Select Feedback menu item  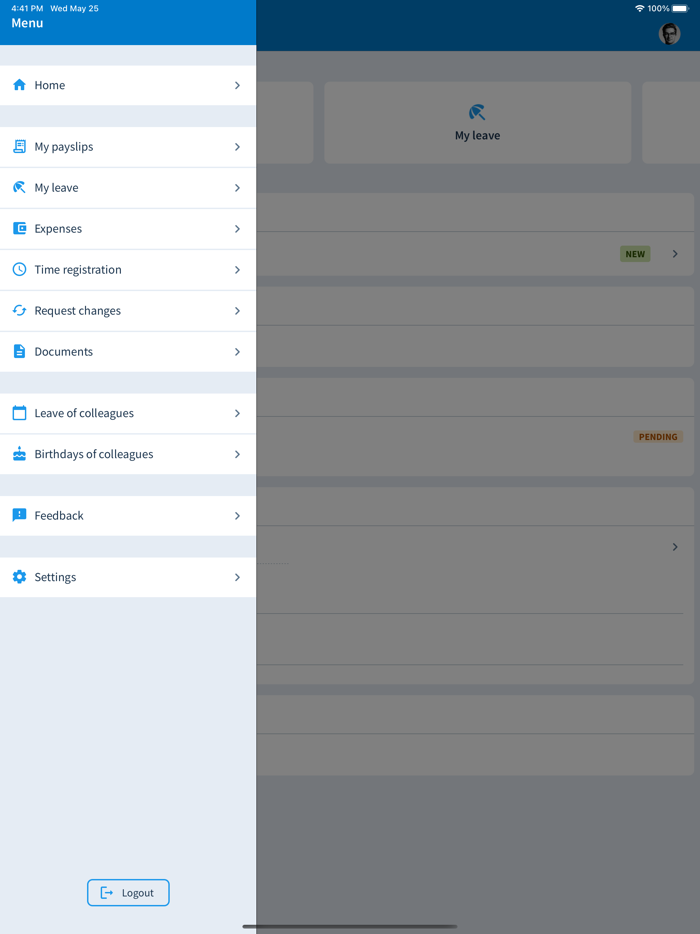tap(128, 515)
